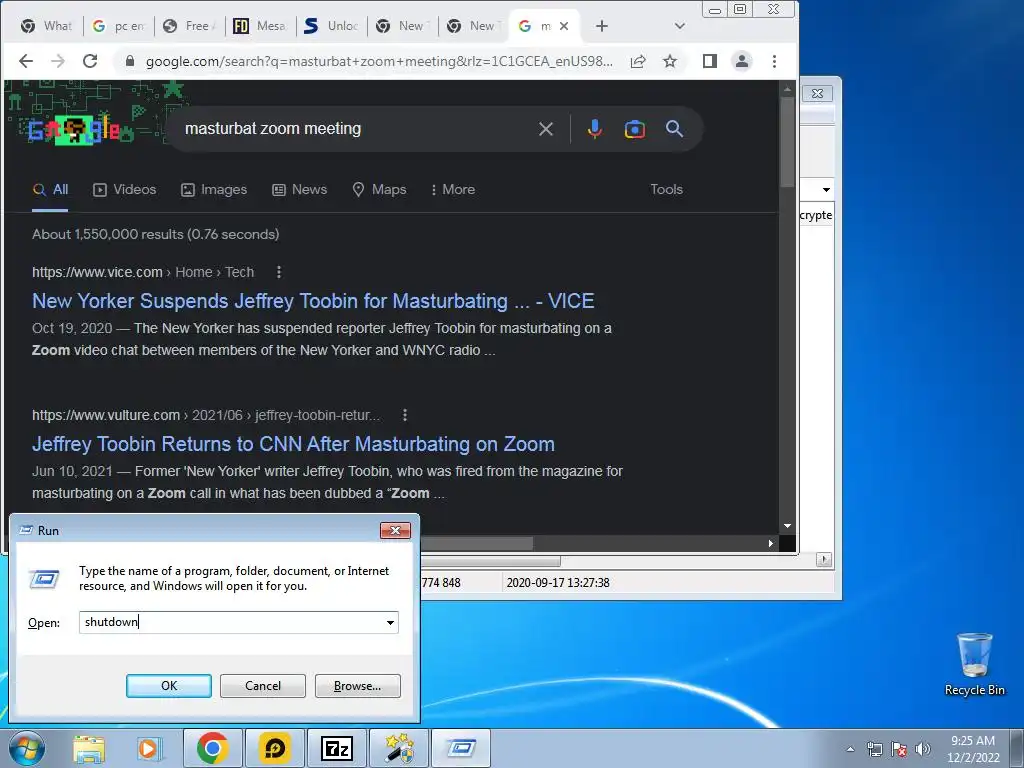Open the Chrome tab search chevron
This screenshot has width=1024, height=768.
pyautogui.click(x=680, y=26)
